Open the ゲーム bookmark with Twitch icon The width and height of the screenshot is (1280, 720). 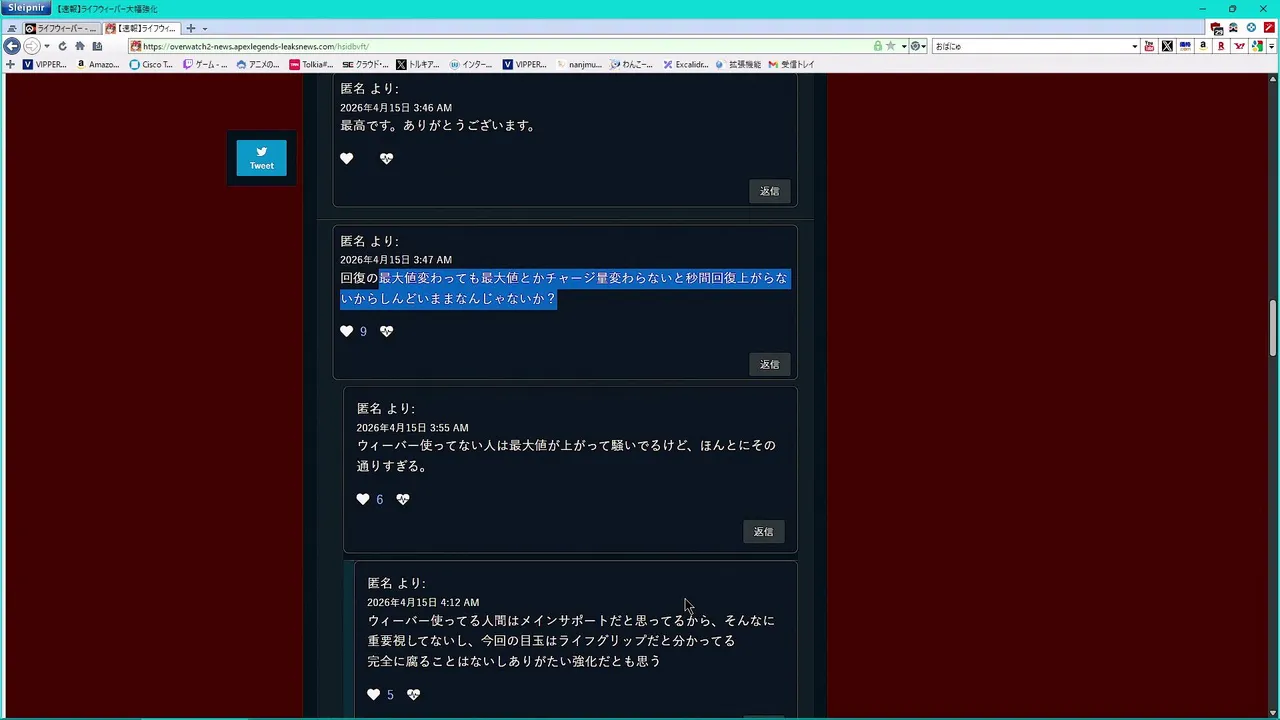[205, 64]
